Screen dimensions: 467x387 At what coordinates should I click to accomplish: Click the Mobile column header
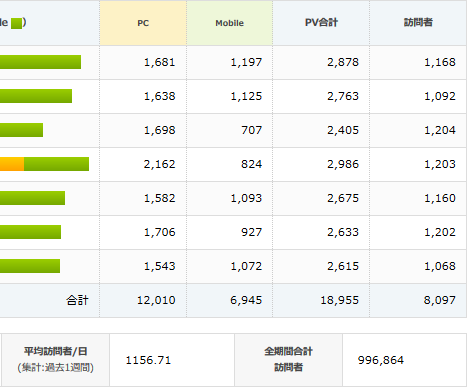pos(229,23)
